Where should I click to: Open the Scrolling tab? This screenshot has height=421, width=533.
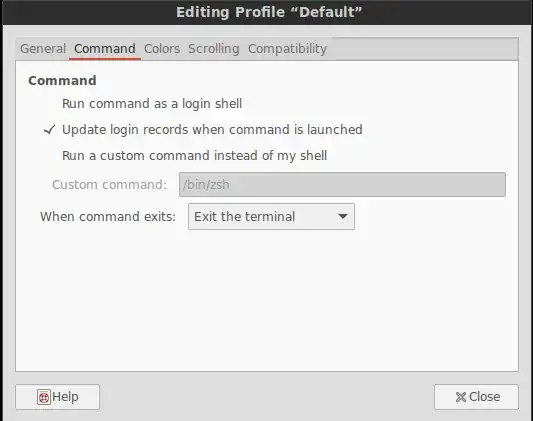214,49
